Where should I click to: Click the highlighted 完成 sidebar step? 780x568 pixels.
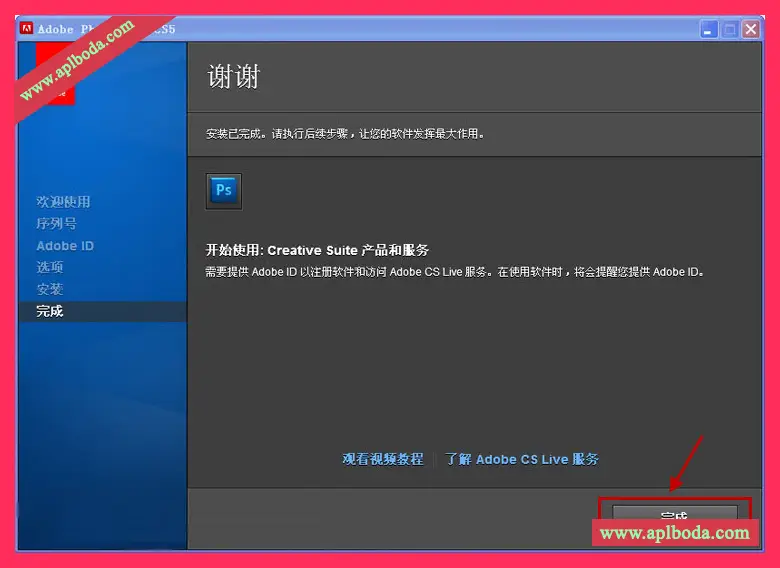pyautogui.click(x=50, y=311)
